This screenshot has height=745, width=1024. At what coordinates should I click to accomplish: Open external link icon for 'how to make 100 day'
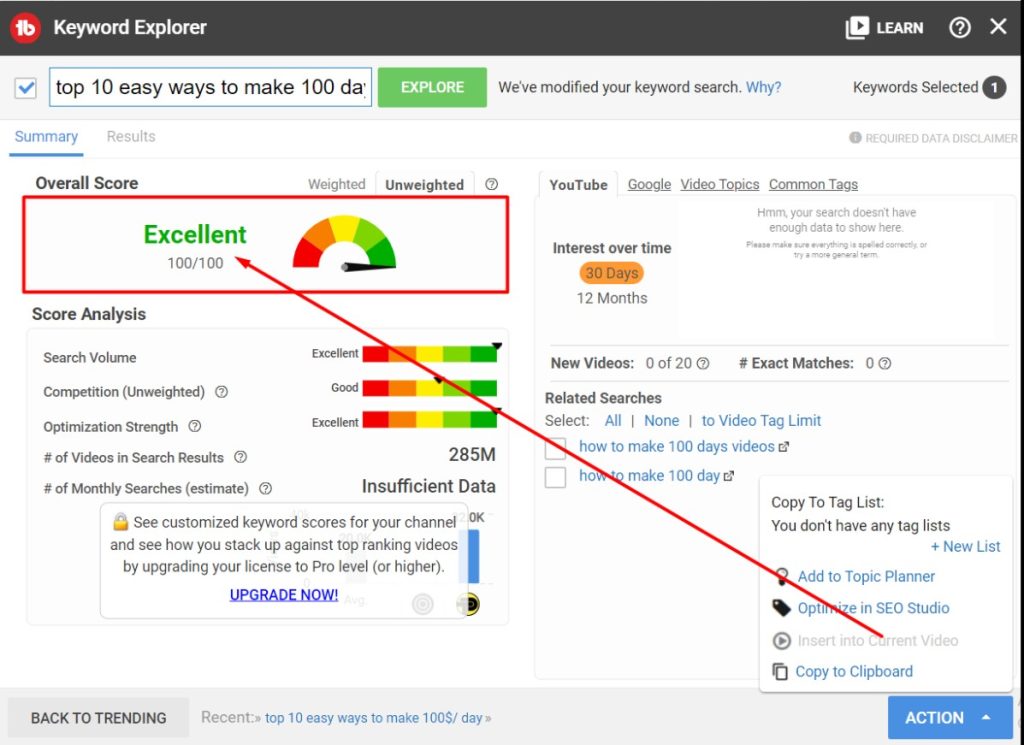click(x=729, y=476)
